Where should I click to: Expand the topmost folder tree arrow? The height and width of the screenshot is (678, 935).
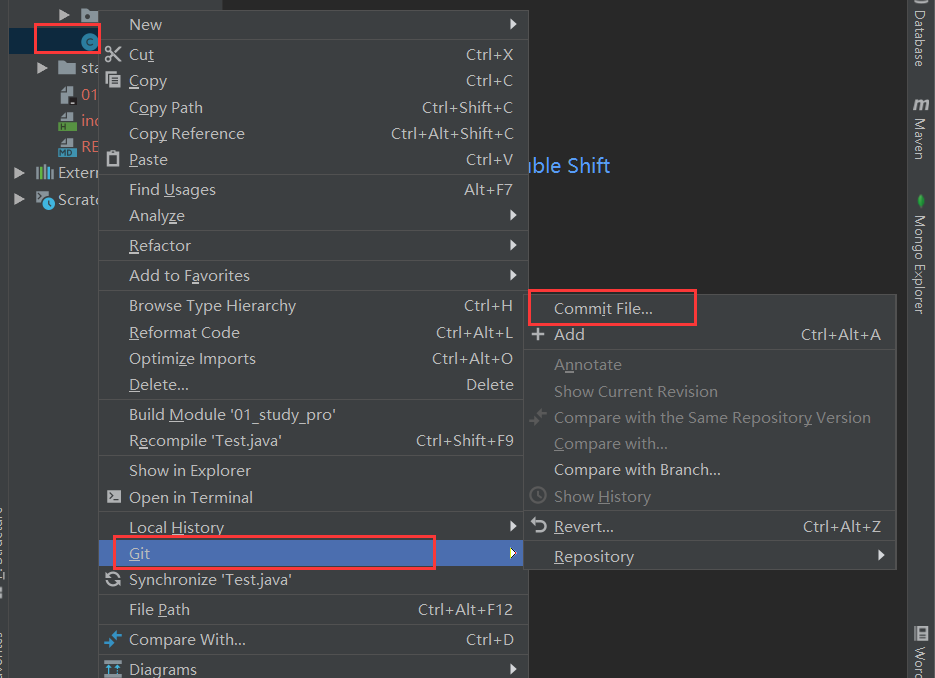click(64, 14)
